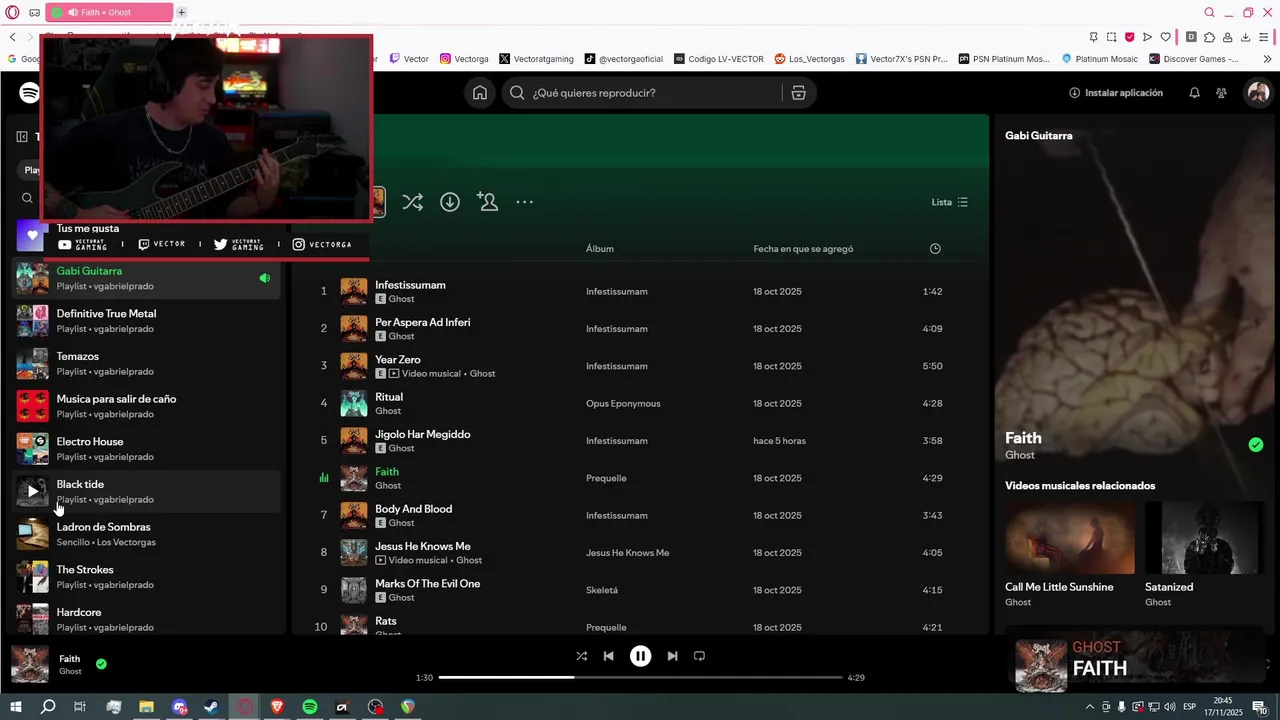This screenshot has height=720, width=1280.
Task: Open the notifications bell
Action: (1194, 93)
